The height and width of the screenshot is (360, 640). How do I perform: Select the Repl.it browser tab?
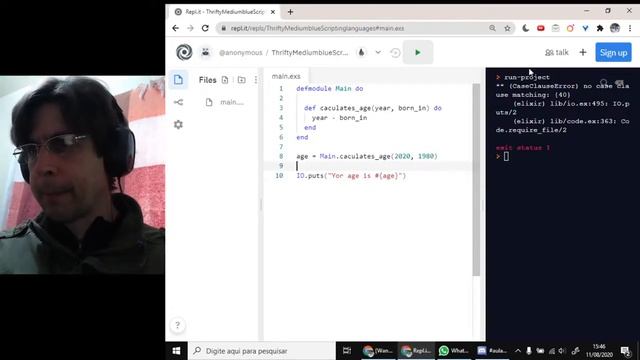tap(224, 12)
